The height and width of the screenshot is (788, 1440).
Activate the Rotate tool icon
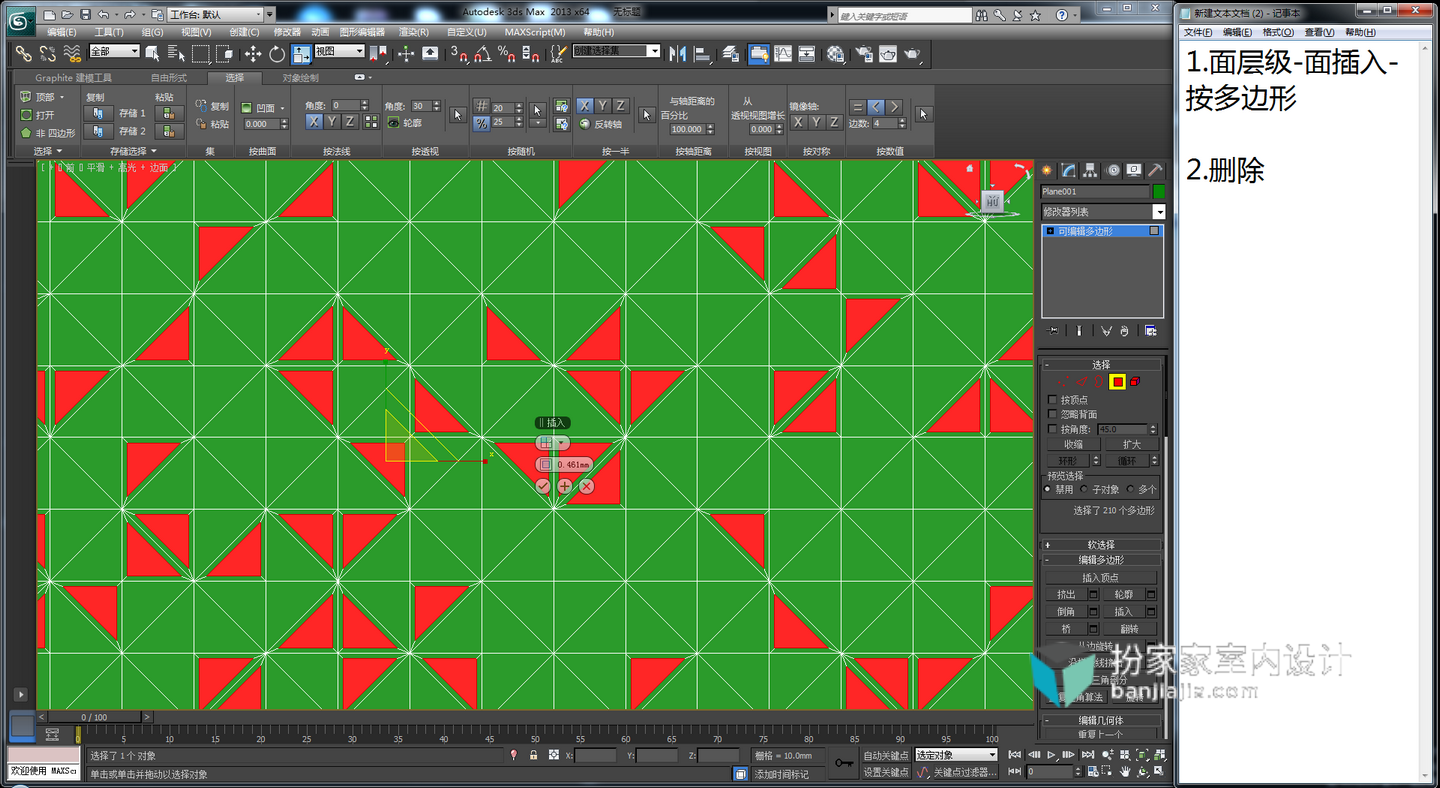coord(276,54)
